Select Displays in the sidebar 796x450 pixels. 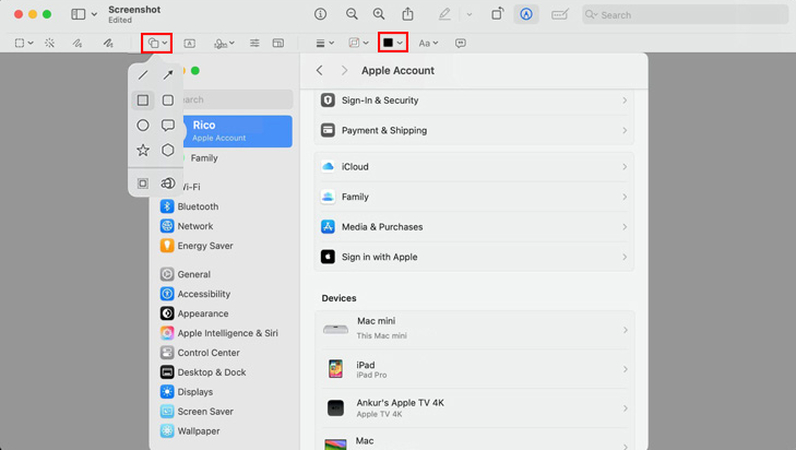pos(186,392)
